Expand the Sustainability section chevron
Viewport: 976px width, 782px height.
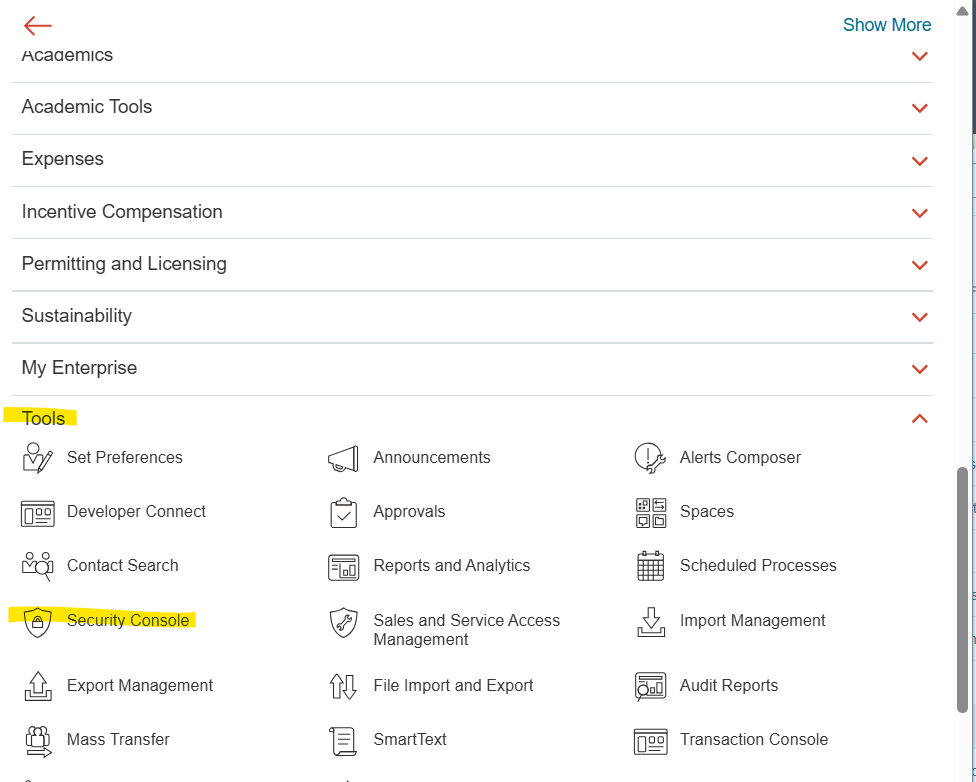[920, 317]
